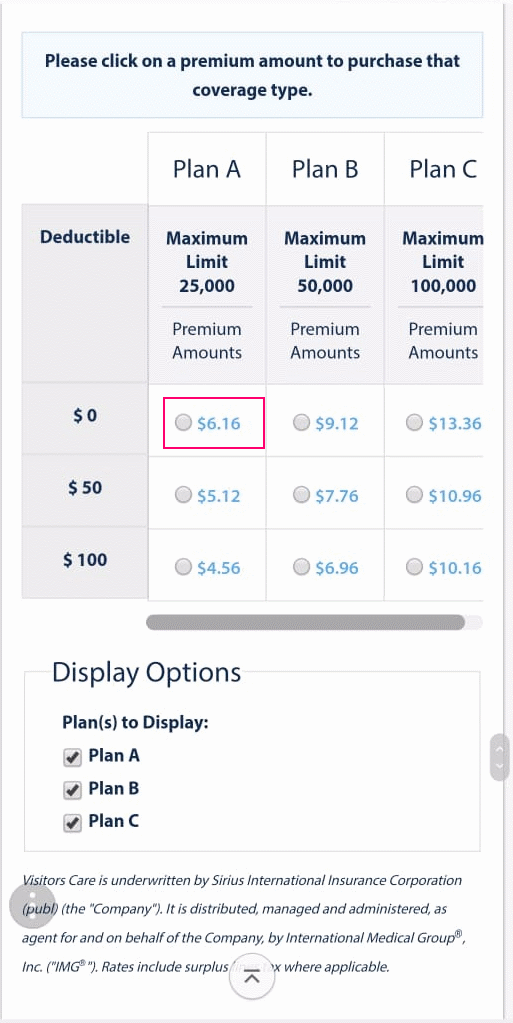
Task: Pick the $5.12 premium radio option
Action: [x=184, y=496]
